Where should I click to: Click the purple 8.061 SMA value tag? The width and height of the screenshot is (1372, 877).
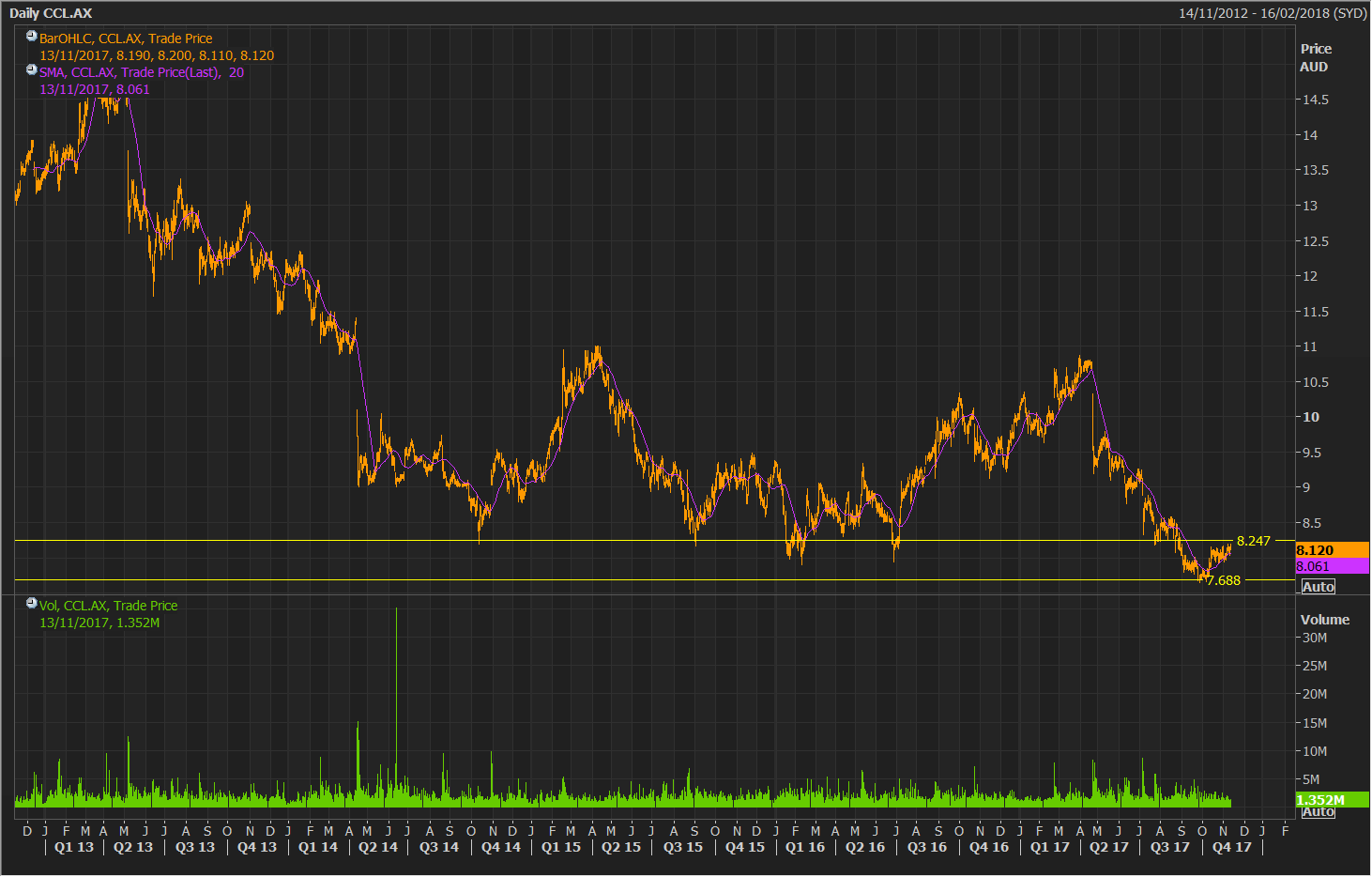[x=1333, y=566]
